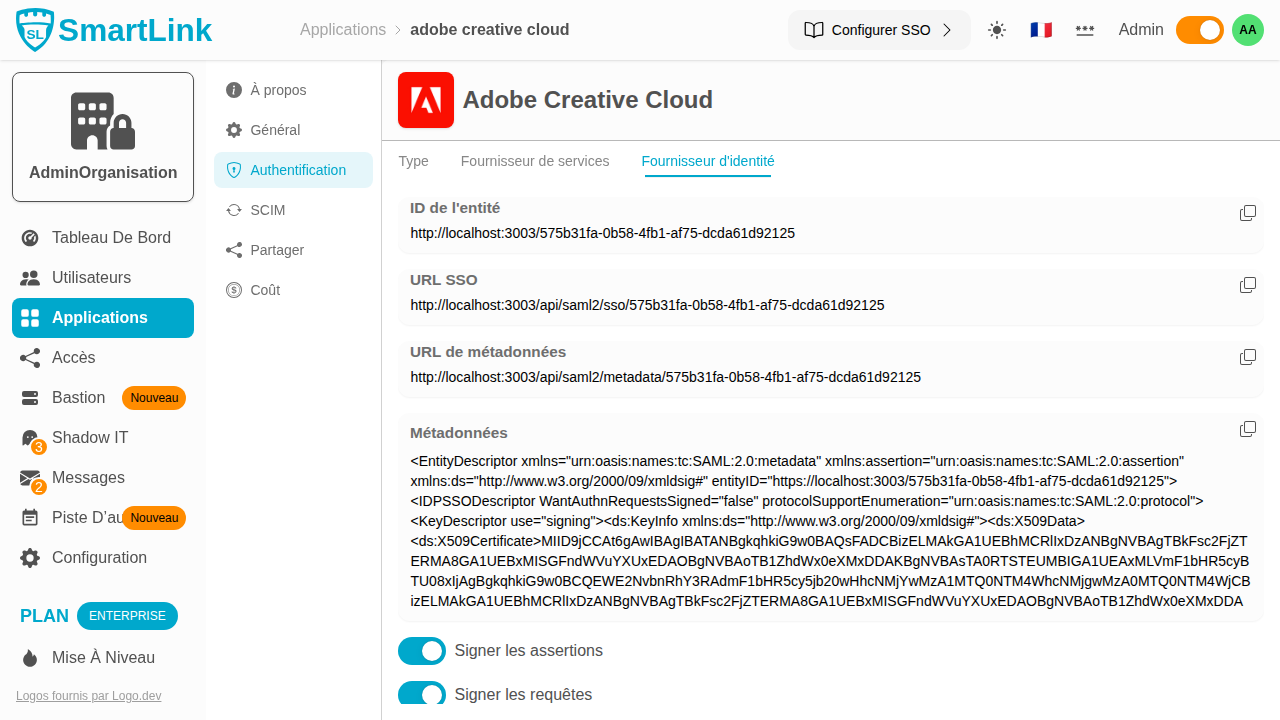The width and height of the screenshot is (1280, 720).
Task: Go back to Applications breadcrumb
Action: [343, 30]
